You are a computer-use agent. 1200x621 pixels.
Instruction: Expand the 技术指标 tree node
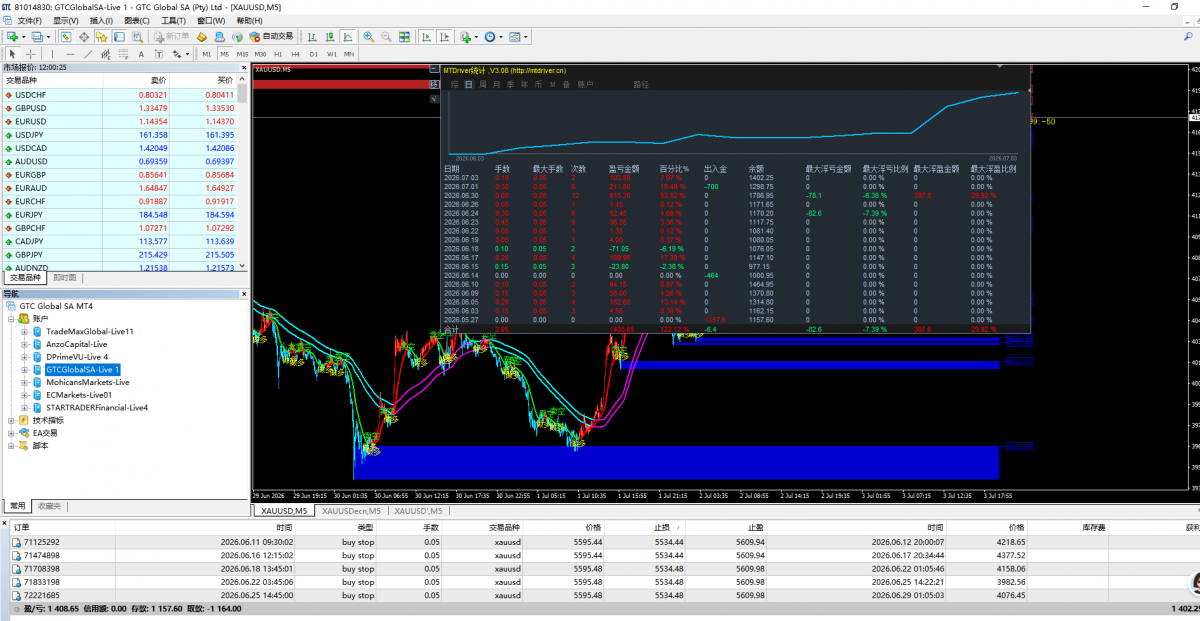click(11, 421)
